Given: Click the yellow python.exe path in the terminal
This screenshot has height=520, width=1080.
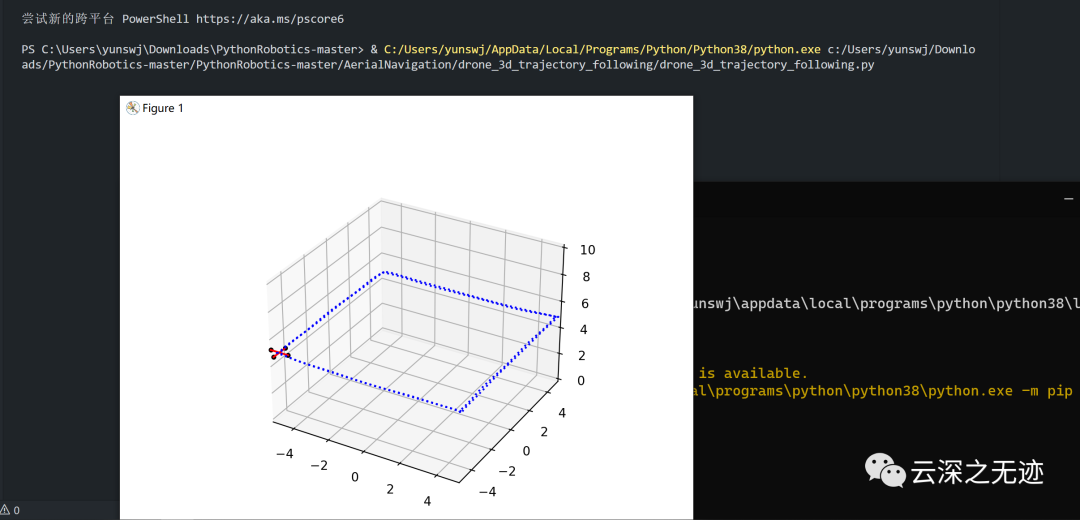Looking at the screenshot, I should (603, 50).
